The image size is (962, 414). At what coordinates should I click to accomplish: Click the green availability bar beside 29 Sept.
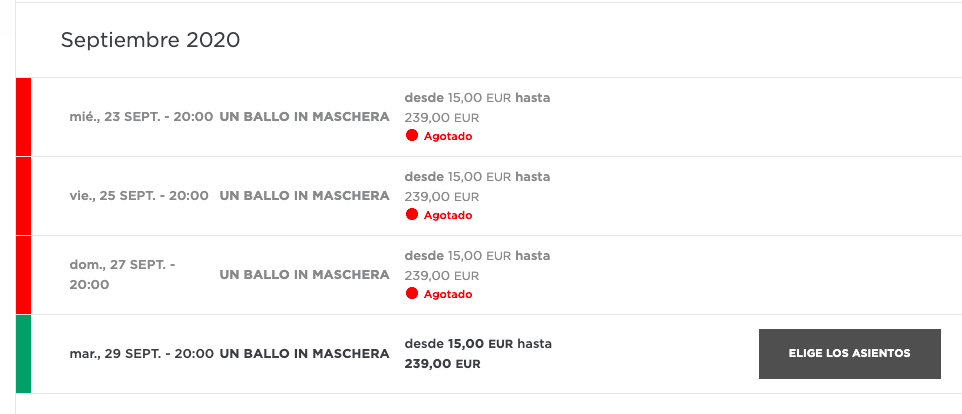(23, 354)
